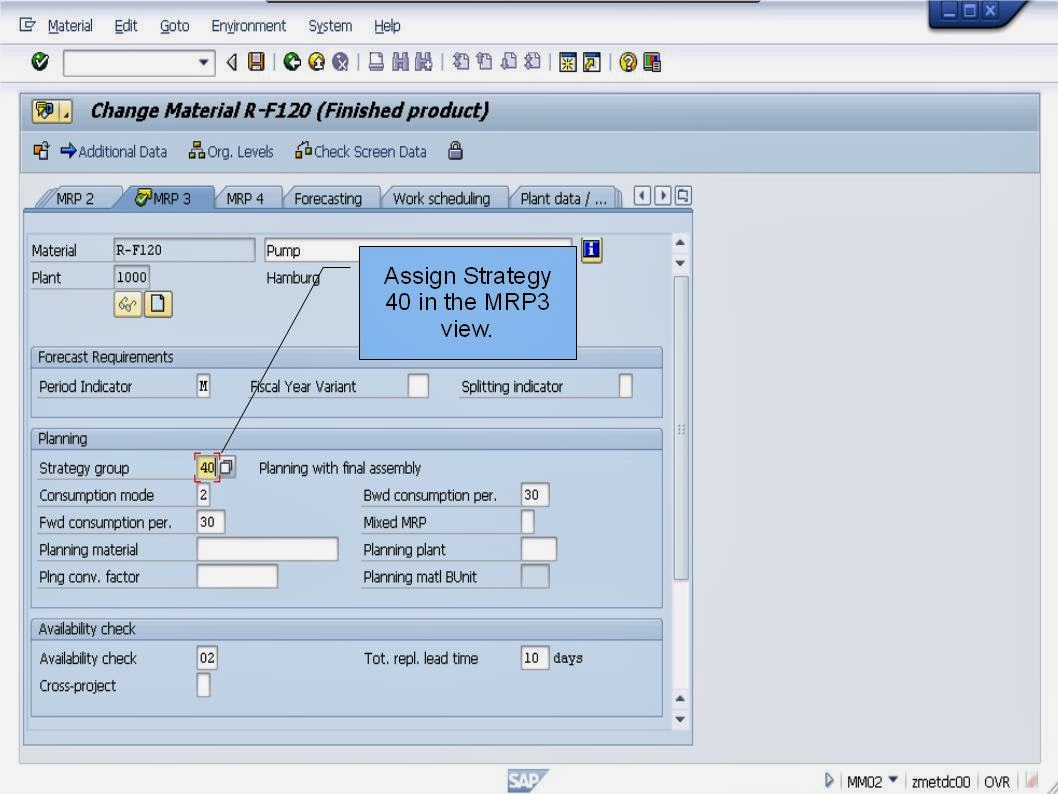Click the Org. Levels button
Image resolution: width=1058 pixels, height=794 pixels.
coord(231,152)
